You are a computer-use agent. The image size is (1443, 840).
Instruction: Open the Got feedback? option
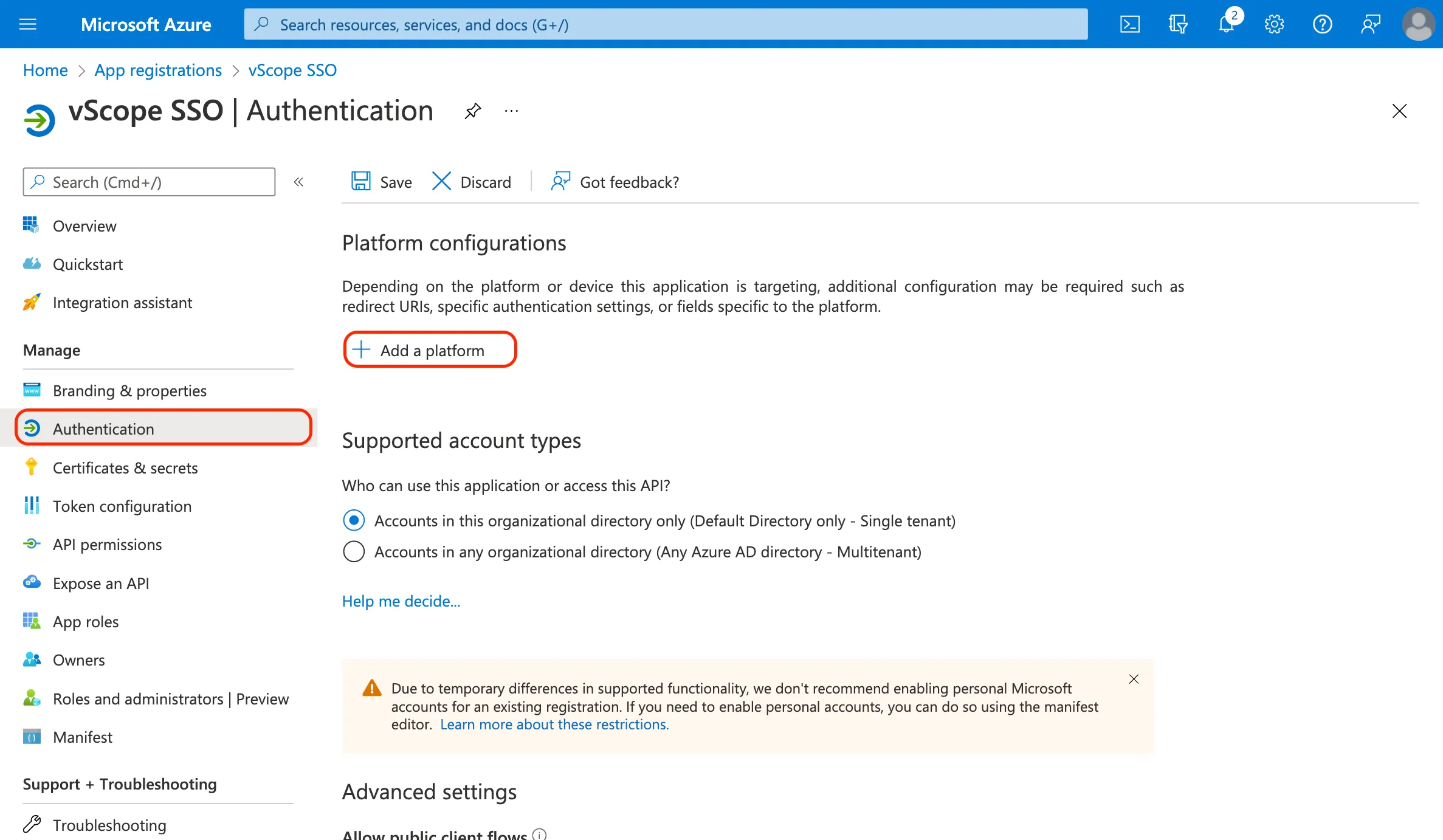(x=615, y=182)
